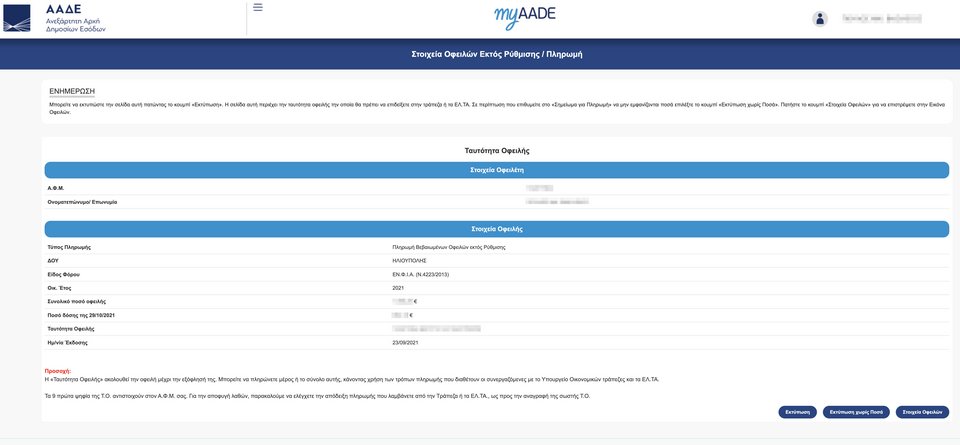Click the blurred Α.Φ.Μ. value
The height and width of the screenshot is (445, 960).
(x=539, y=188)
